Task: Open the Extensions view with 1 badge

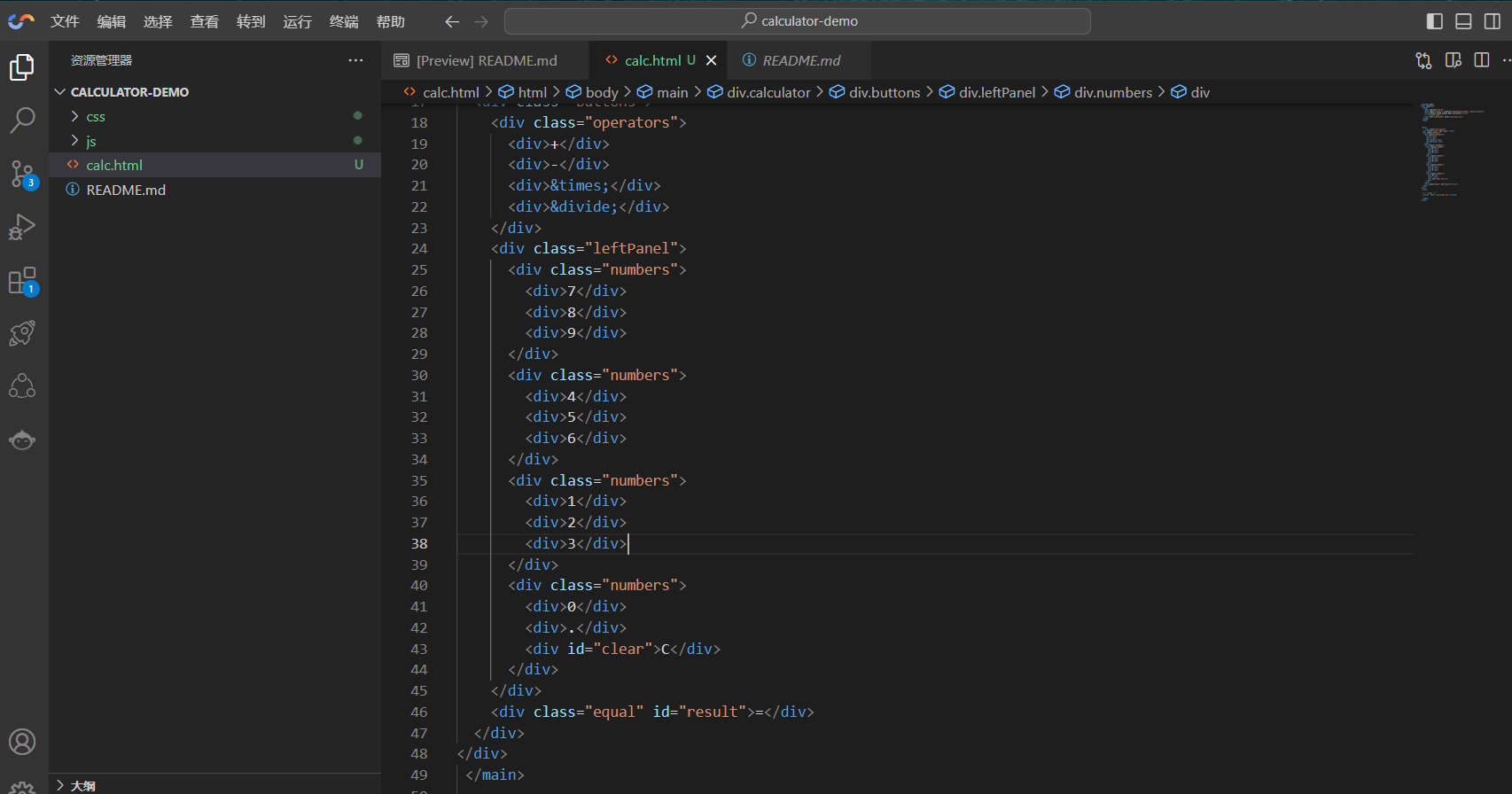Action: coord(22,281)
